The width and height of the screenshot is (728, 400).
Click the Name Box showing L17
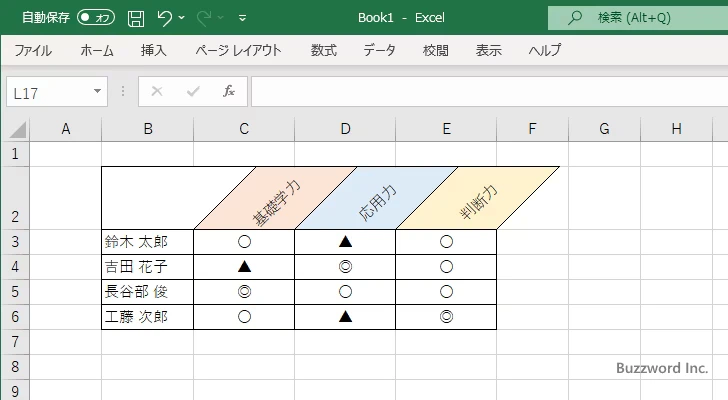point(49,92)
